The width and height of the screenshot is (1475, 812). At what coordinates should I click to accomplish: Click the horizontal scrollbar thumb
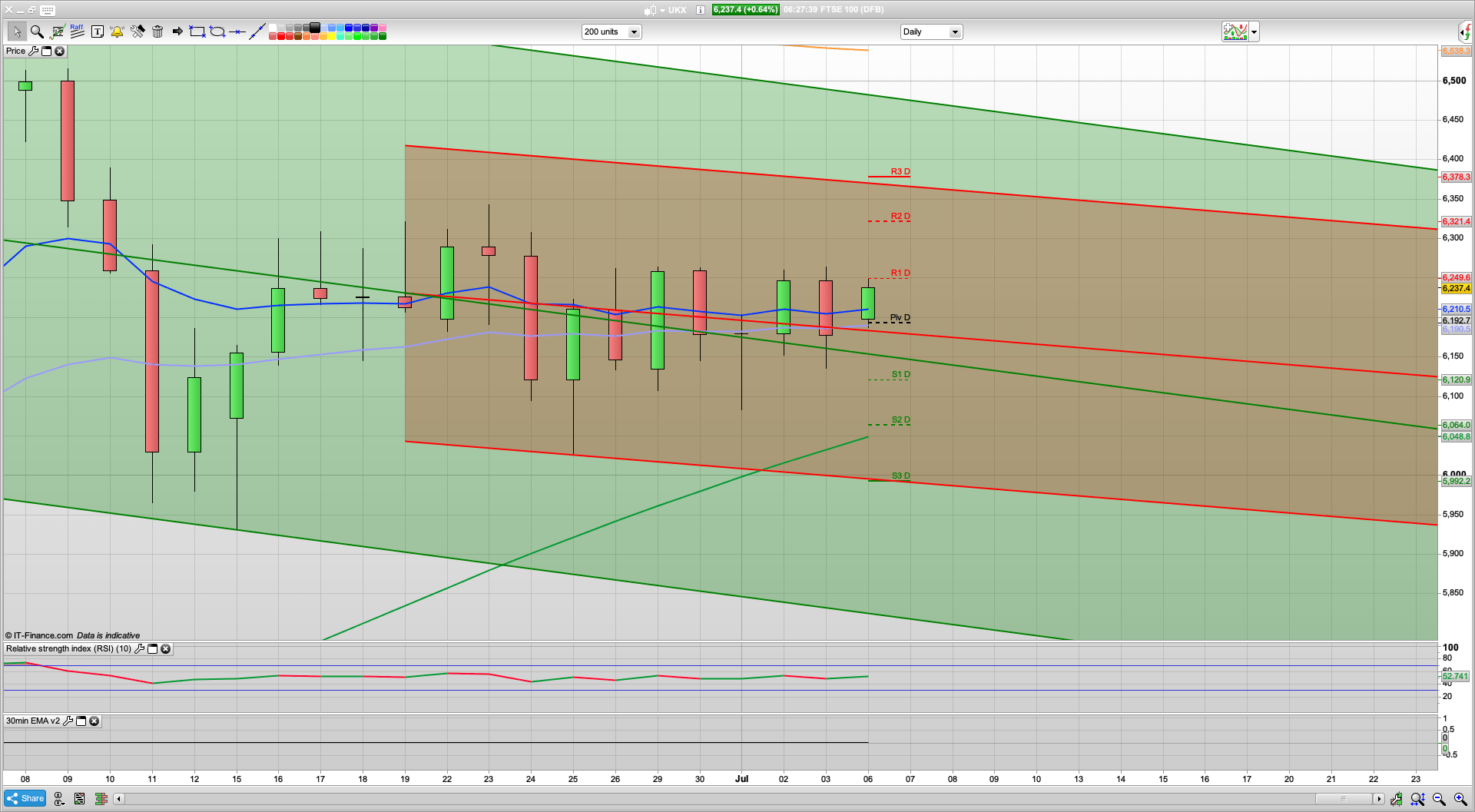click(1344, 799)
